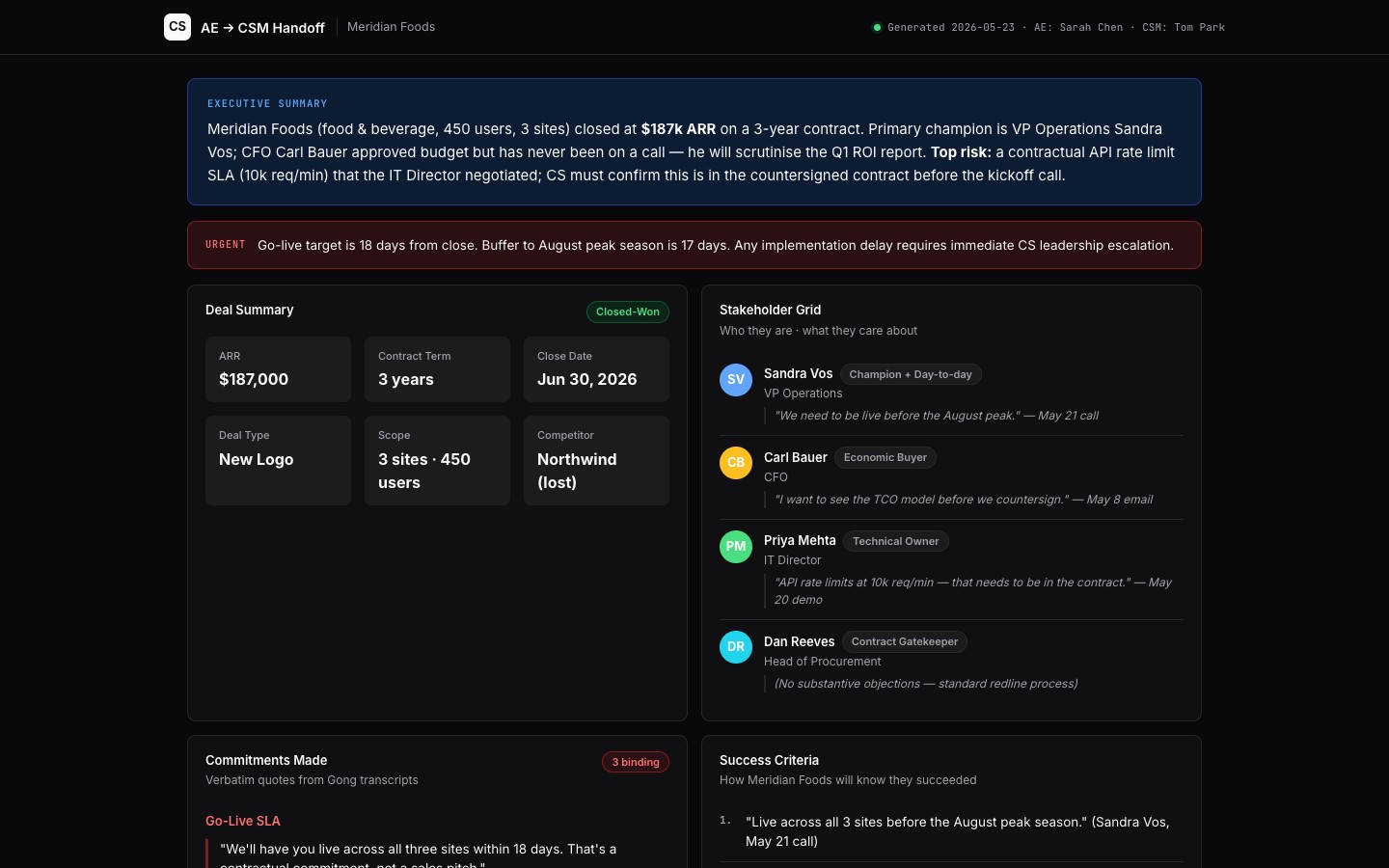Viewport: 1389px width, 868px height.
Task: Click the EXECUTIVE SUMMARY heading
Action: pyautogui.click(x=267, y=103)
